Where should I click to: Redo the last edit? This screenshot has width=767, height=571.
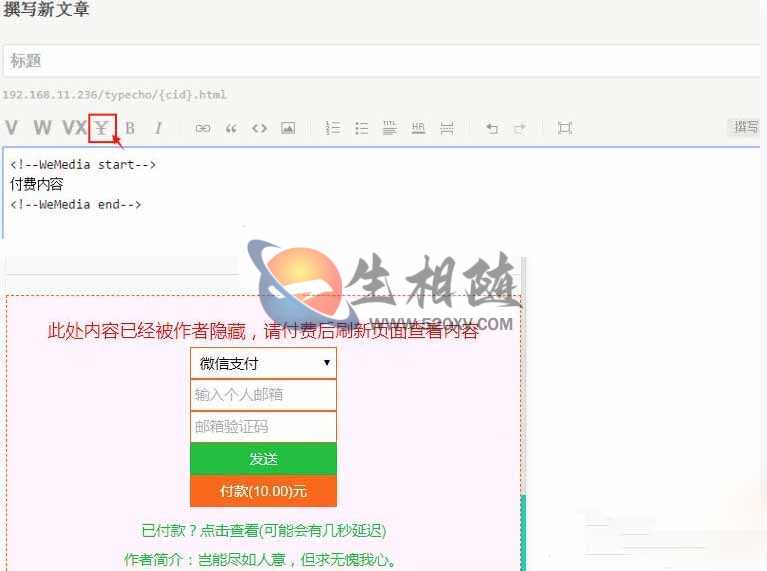[x=520, y=128]
